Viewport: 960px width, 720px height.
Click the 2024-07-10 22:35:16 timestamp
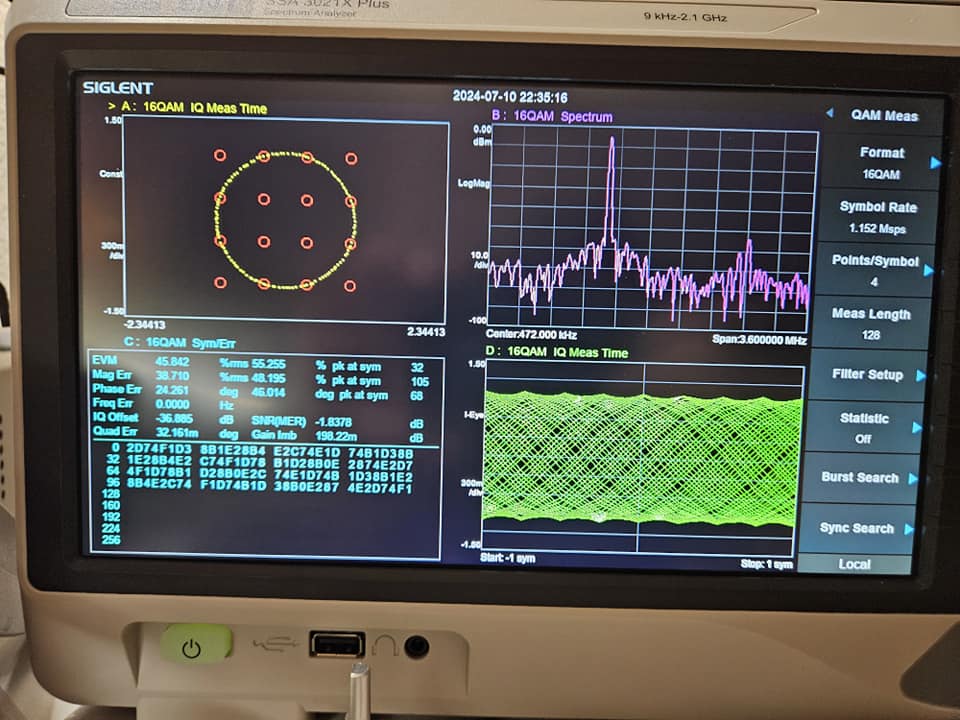(510, 97)
